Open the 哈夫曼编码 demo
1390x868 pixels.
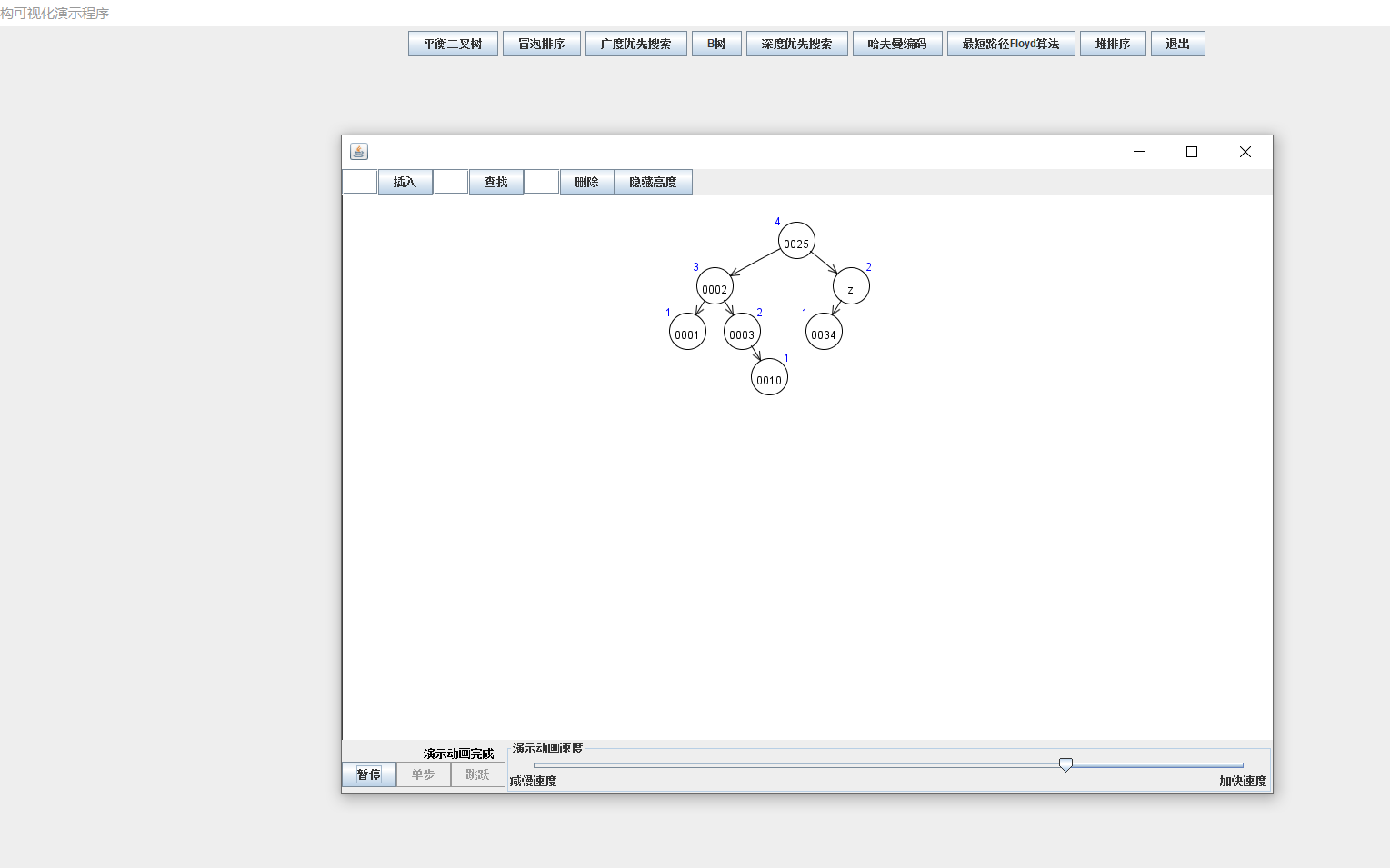point(896,44)
